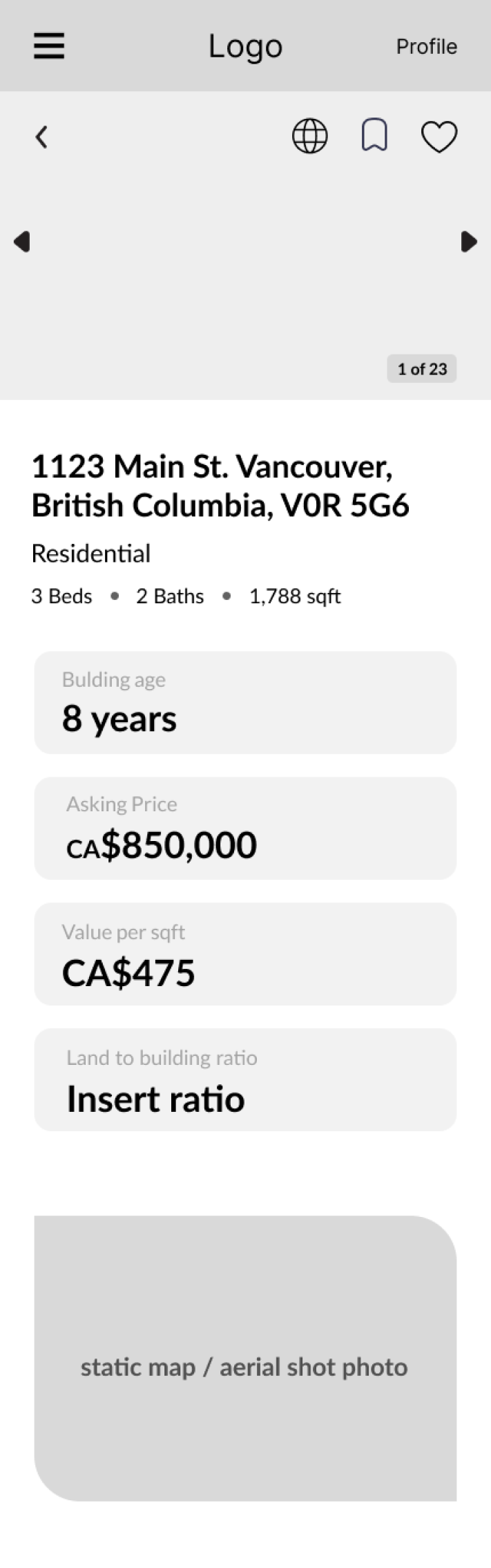Click the 1,788 sqft detail
Screen dimensions: 491x1568
click(295, 596)
